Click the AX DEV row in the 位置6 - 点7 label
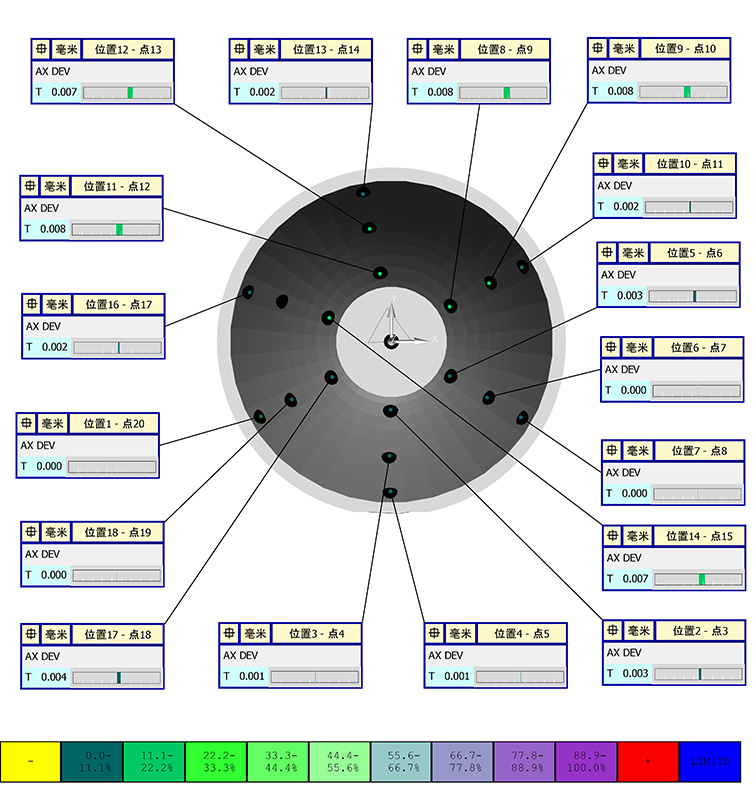Viewport: 756px width, 803px height. pyautogui.click(x=672, y=369)
